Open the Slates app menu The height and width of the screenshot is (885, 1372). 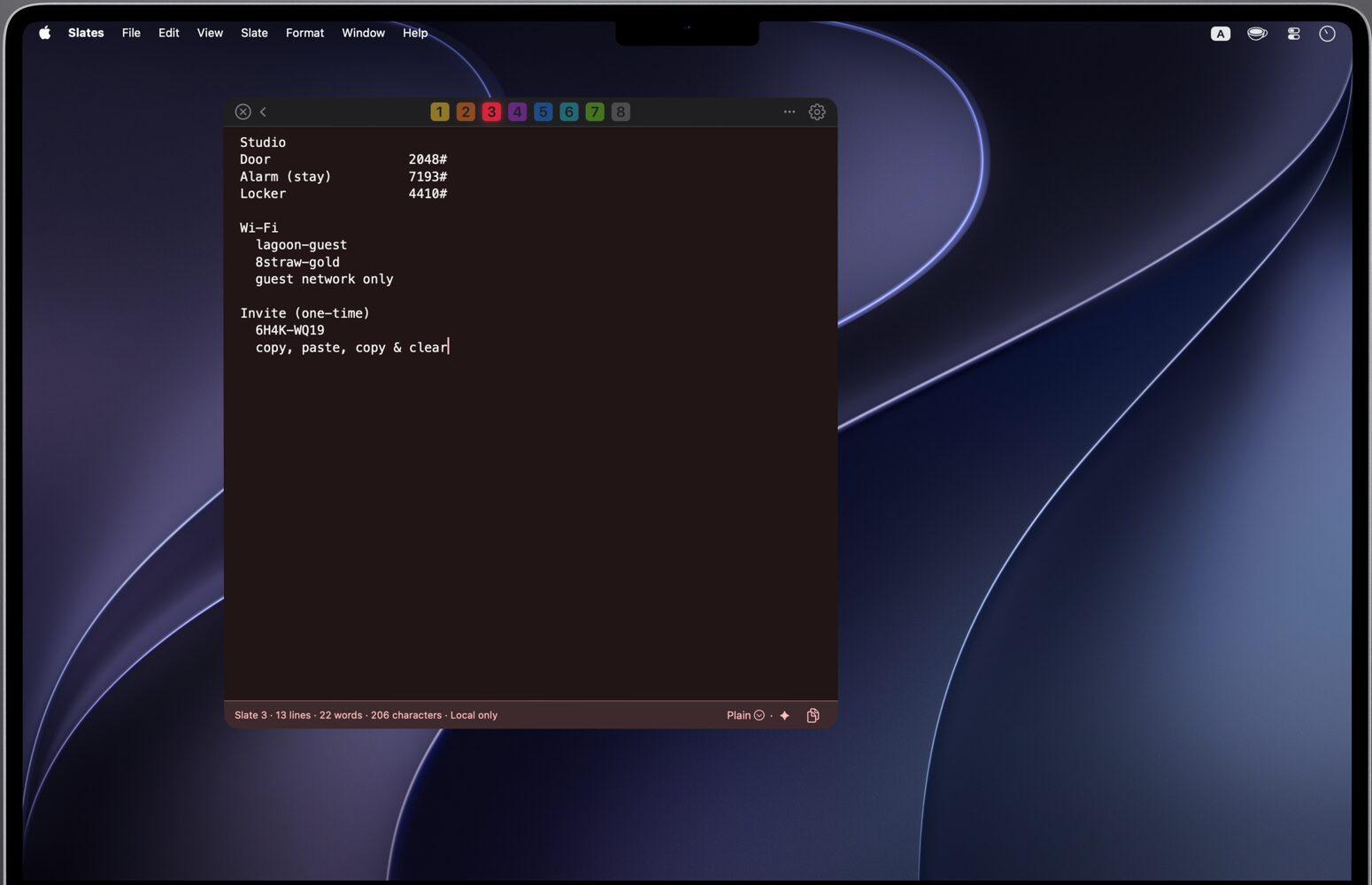[x=86, y=33]
